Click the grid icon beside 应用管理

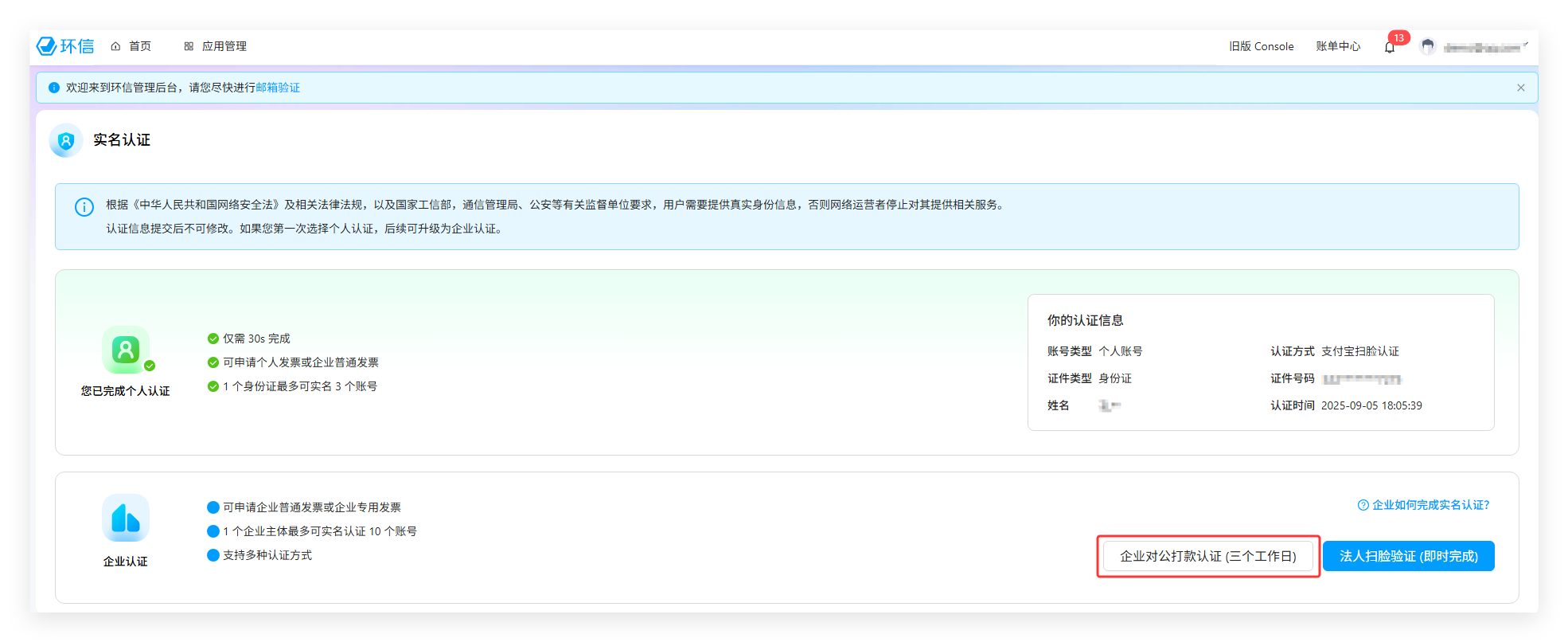coord(189,46)
